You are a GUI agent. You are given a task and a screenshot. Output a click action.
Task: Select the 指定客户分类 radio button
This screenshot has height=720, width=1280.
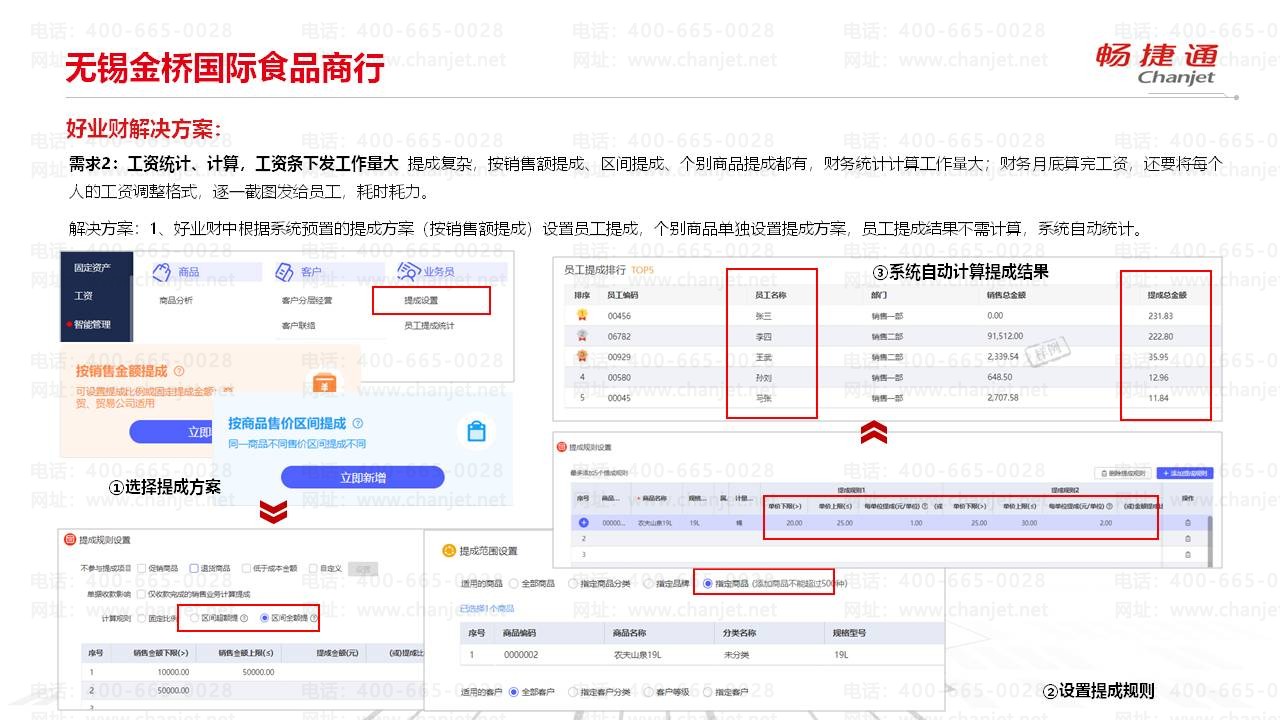(x=573, y=691)
